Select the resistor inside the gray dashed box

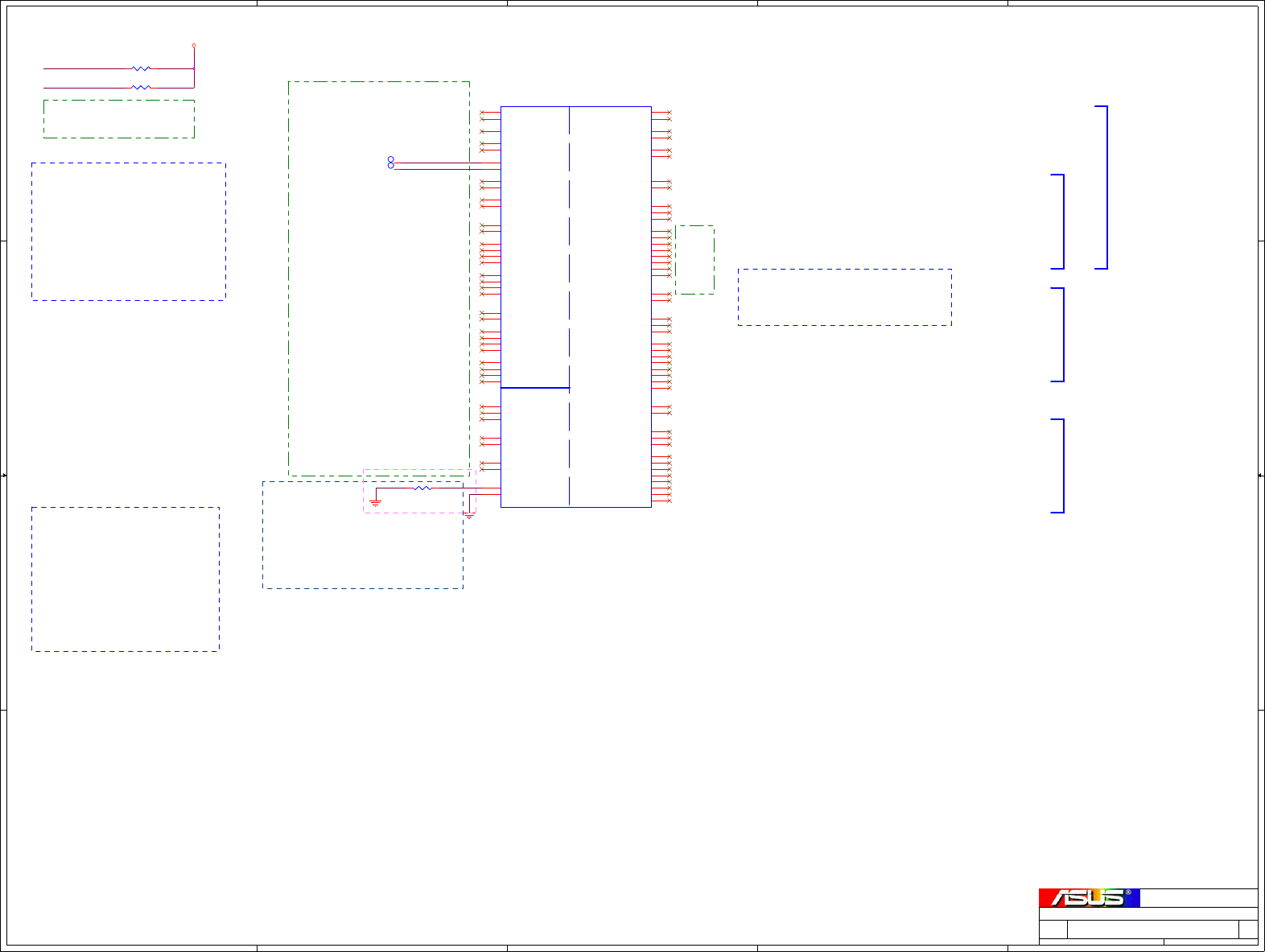pos(422,488)
